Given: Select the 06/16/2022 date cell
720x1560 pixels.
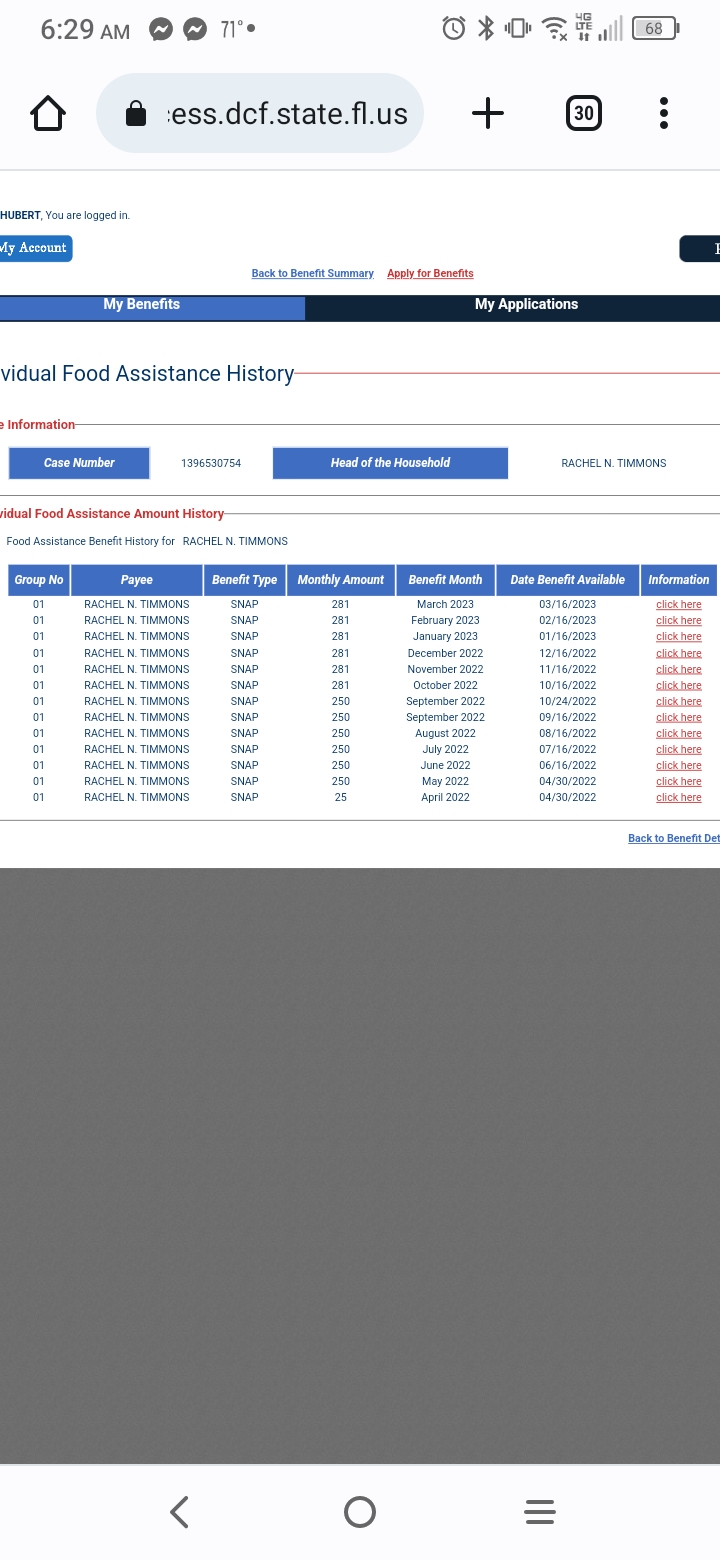Looking at the screenshot, I should point(567,765).
